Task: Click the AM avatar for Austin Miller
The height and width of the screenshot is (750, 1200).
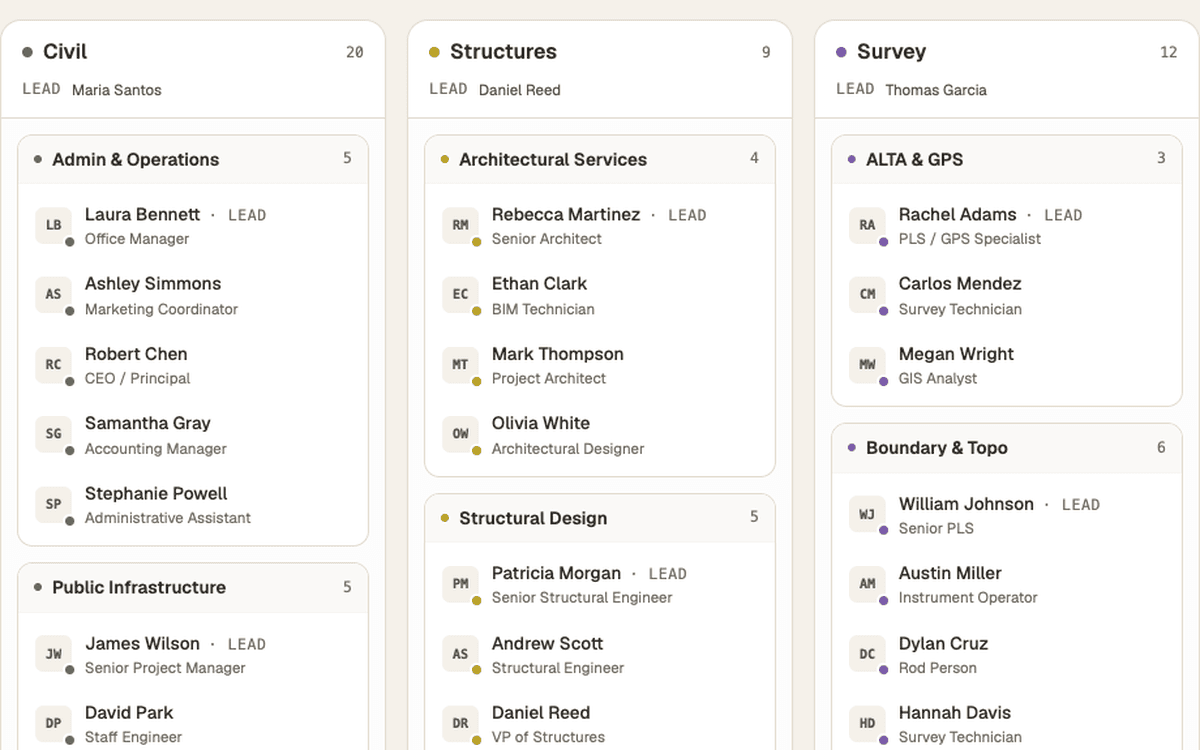Action: pyautogui.click(x=868, y=584)
